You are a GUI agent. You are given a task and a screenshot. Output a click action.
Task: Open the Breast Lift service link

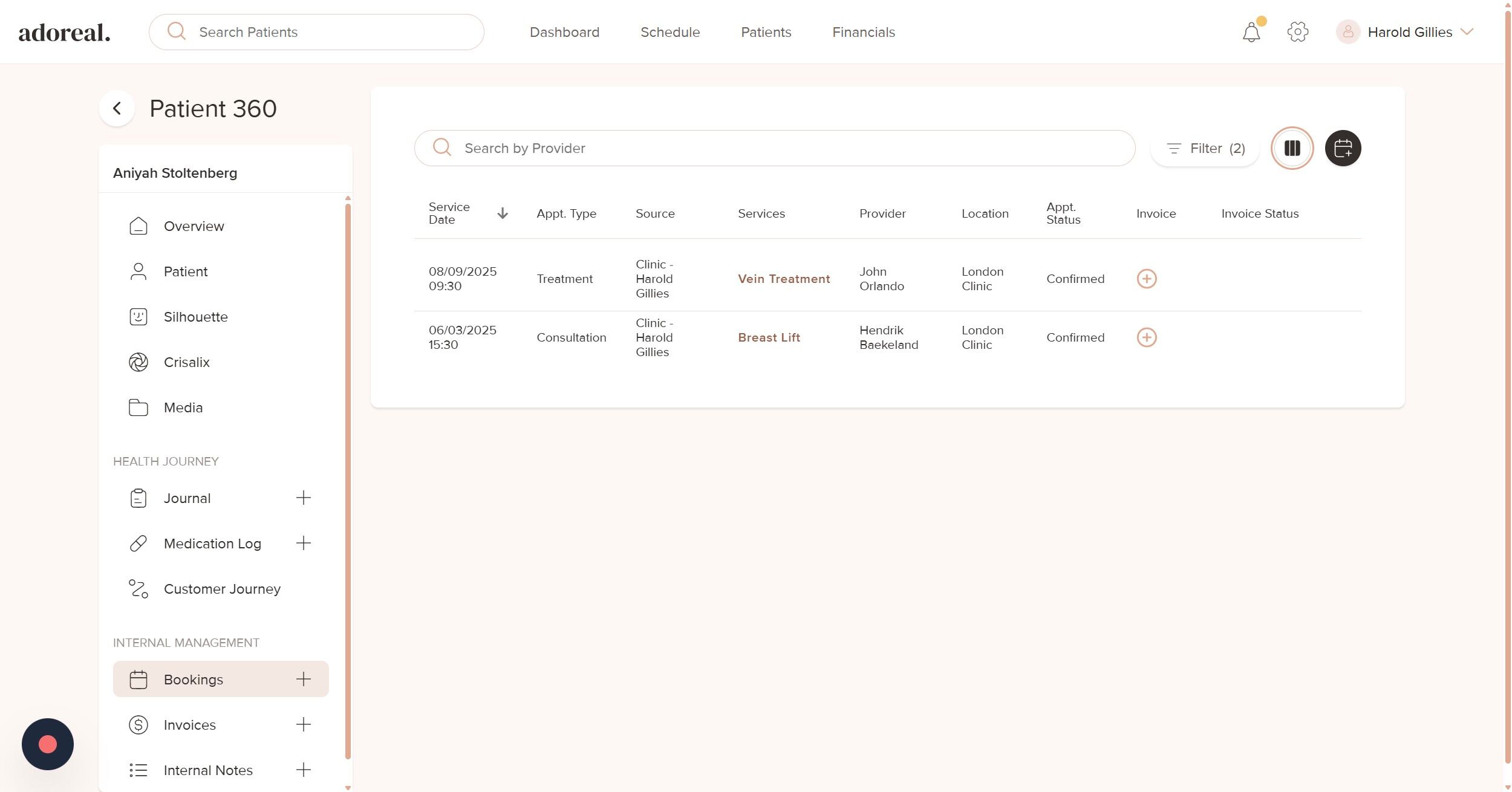coord(768,337)
